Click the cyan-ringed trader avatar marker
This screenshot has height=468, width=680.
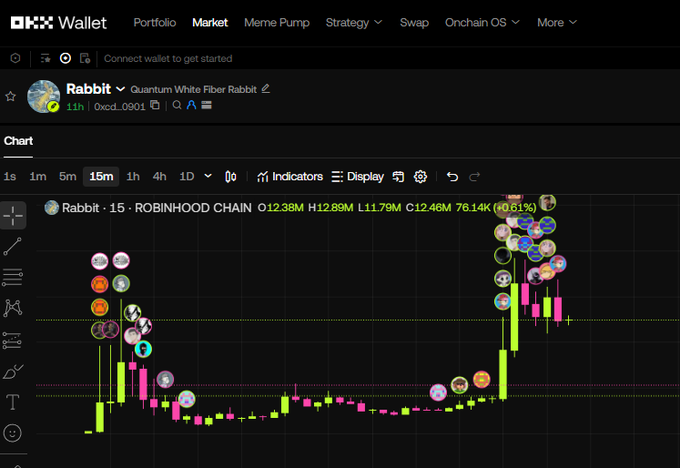pyautogui.click(x=143, y=349)
